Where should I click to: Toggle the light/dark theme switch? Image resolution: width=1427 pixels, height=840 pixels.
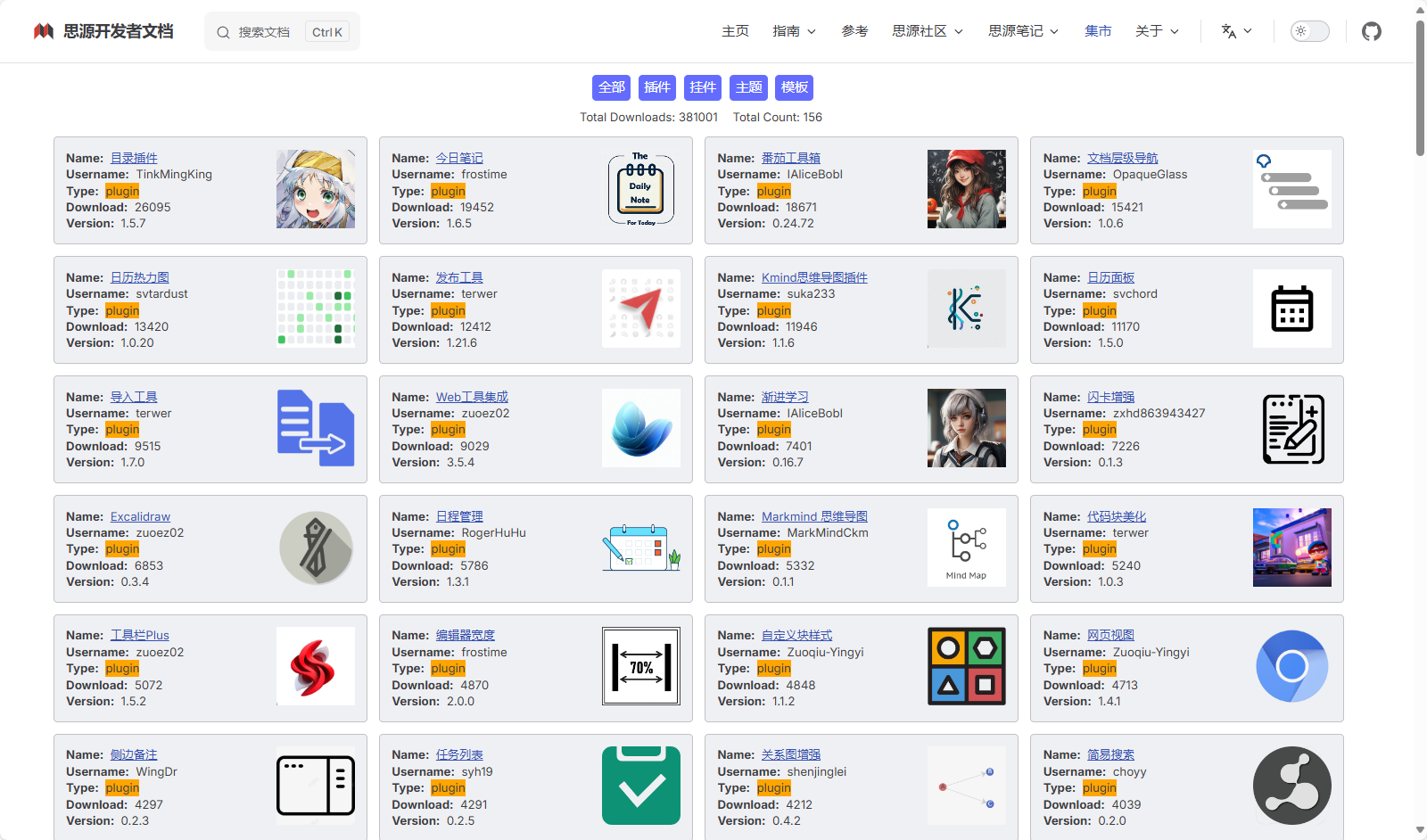click(1310, 31)
